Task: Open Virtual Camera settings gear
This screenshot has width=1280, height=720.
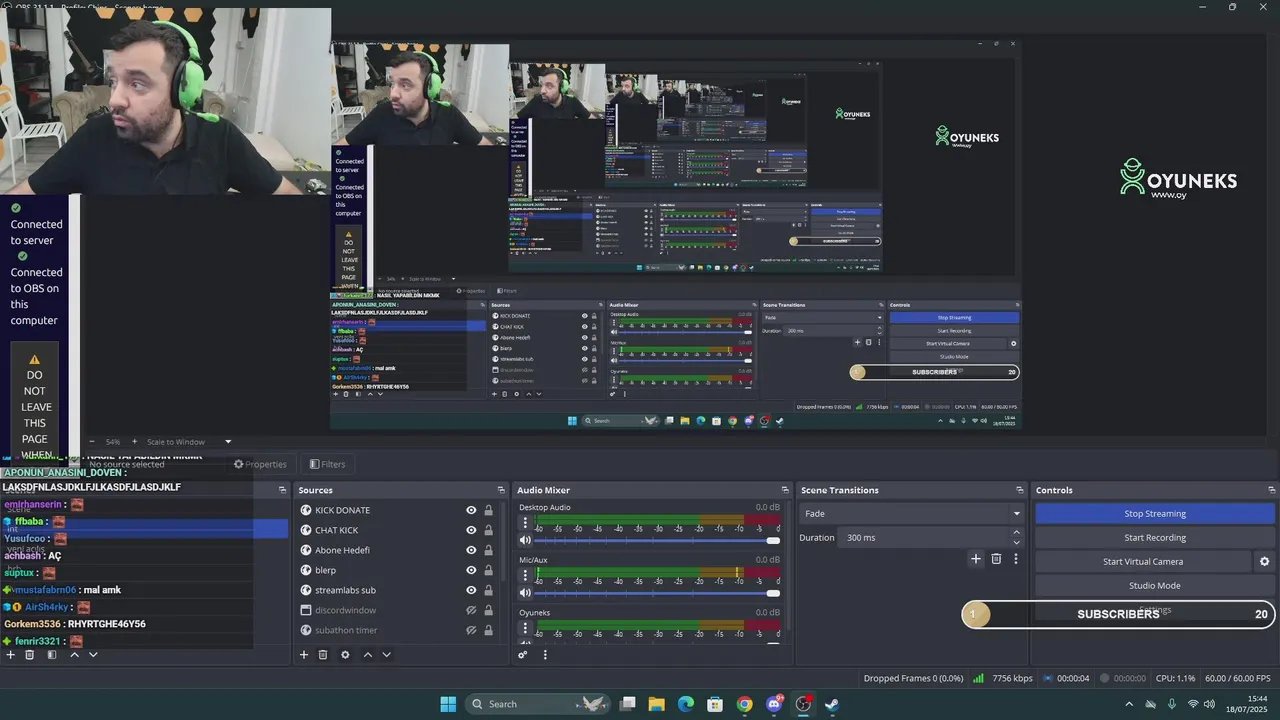Action: coord(1264,562)
